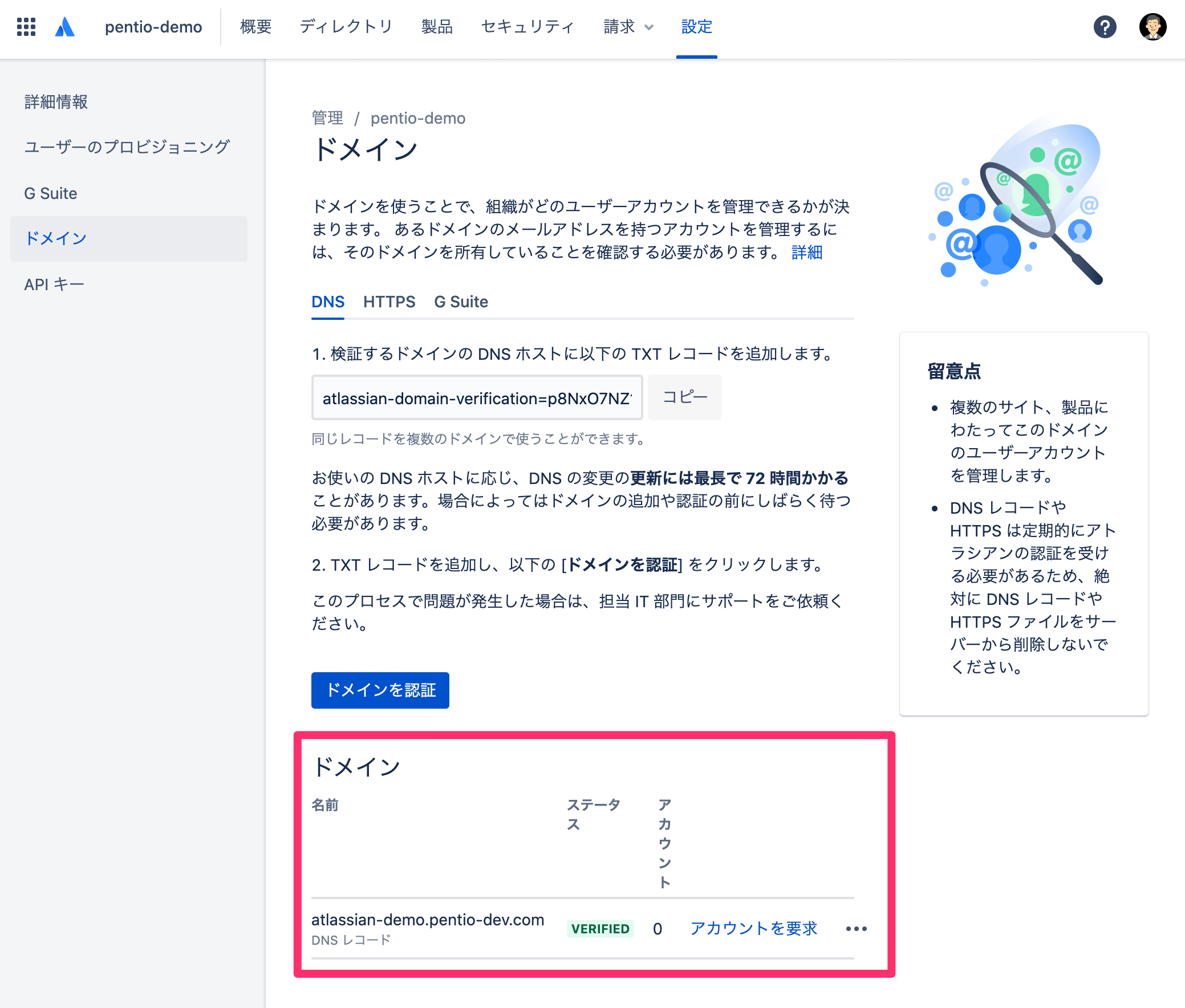Open the user profile avatar
Screen dimensions: 1185x1008
pyautogui.click(x=1152, y=27)
